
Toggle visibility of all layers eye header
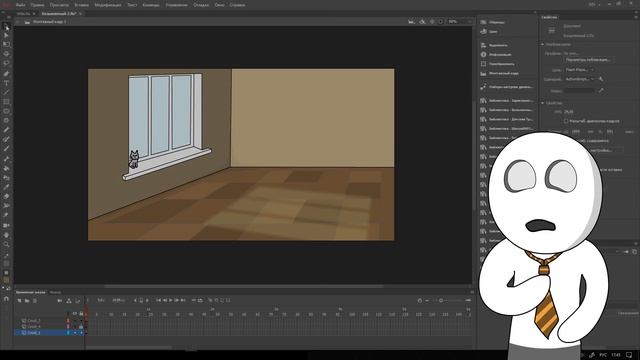[x=75, y=313]
